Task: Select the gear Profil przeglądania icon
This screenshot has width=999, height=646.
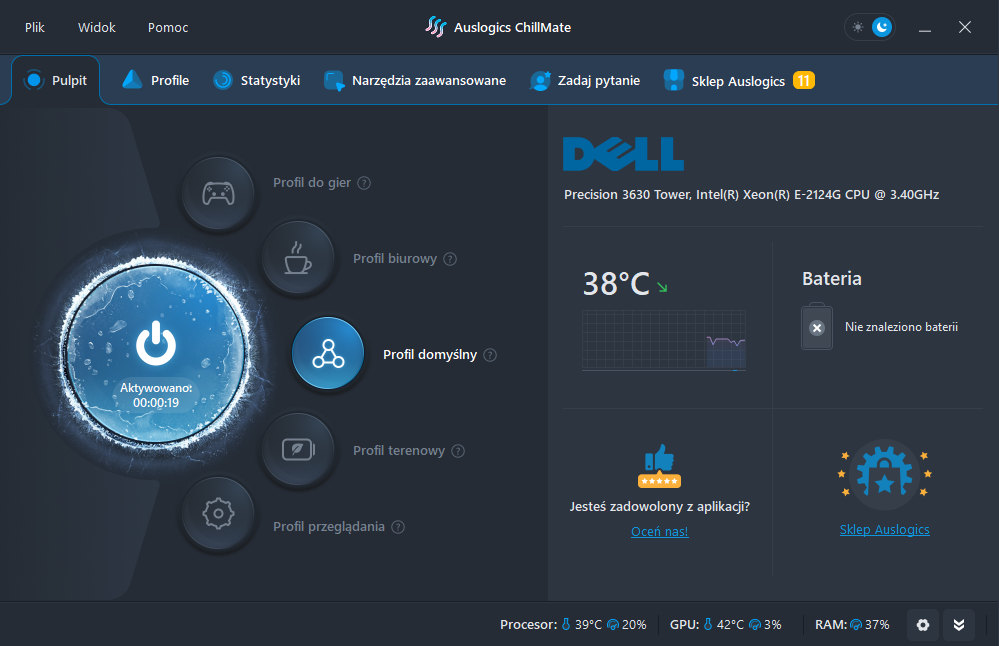Action: (219, 513)
